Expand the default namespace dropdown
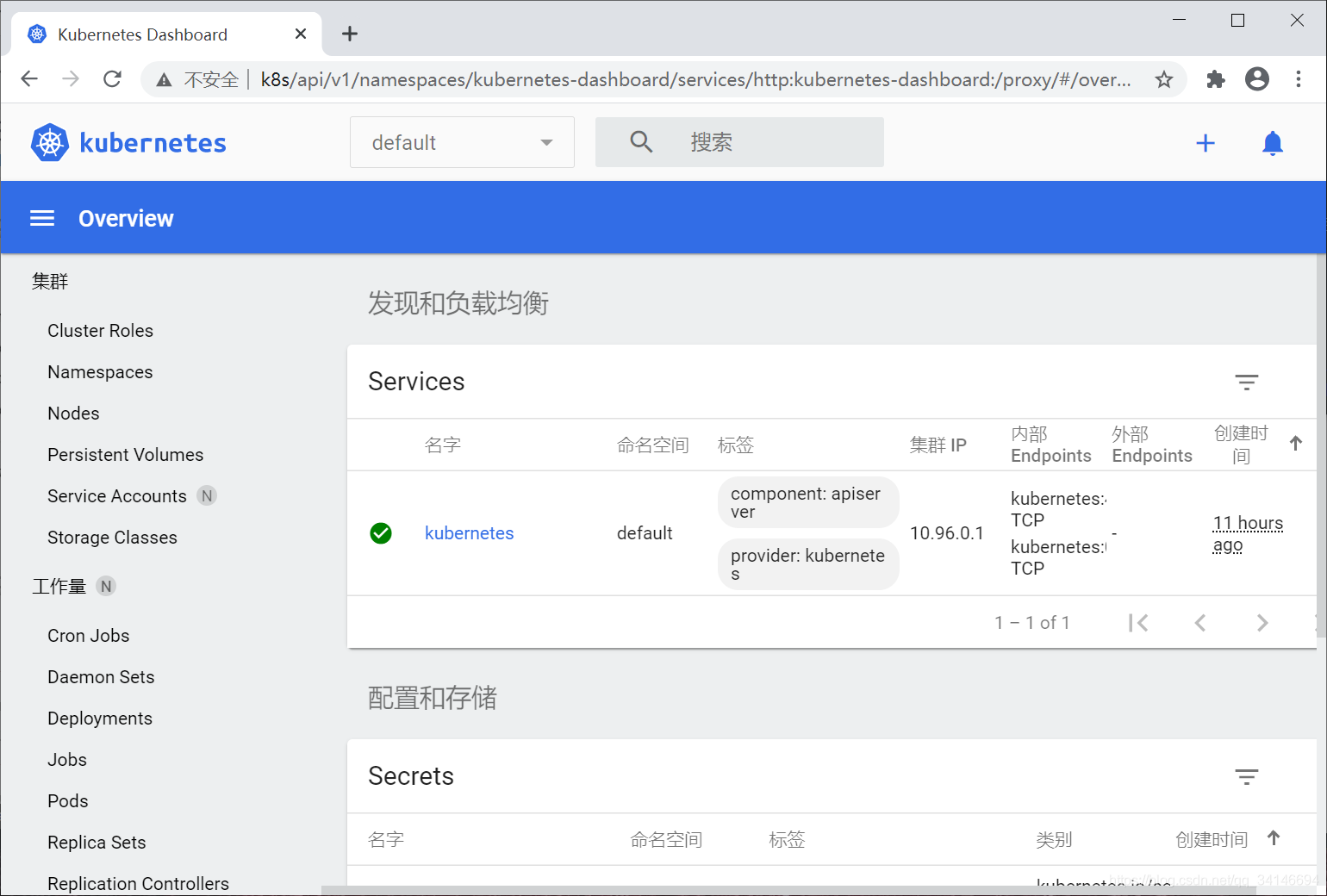Image resolution: width=1327 pixels, height=896 pixels. click(x=462, y=142)
